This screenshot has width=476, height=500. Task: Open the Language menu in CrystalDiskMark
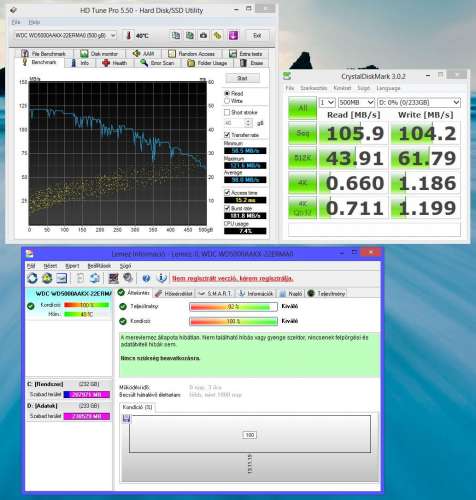pyautogui.click(x=388, y=88)
